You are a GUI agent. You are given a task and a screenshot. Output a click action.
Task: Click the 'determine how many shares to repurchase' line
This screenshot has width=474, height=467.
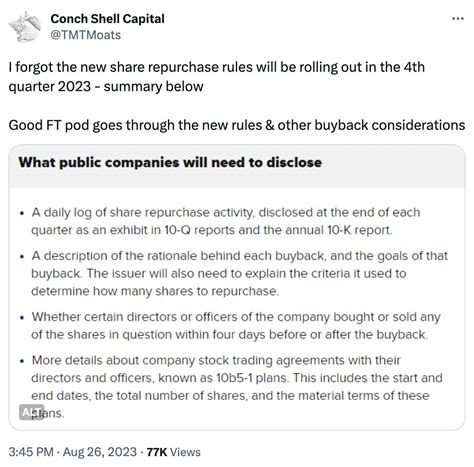(x=155, y=291)
